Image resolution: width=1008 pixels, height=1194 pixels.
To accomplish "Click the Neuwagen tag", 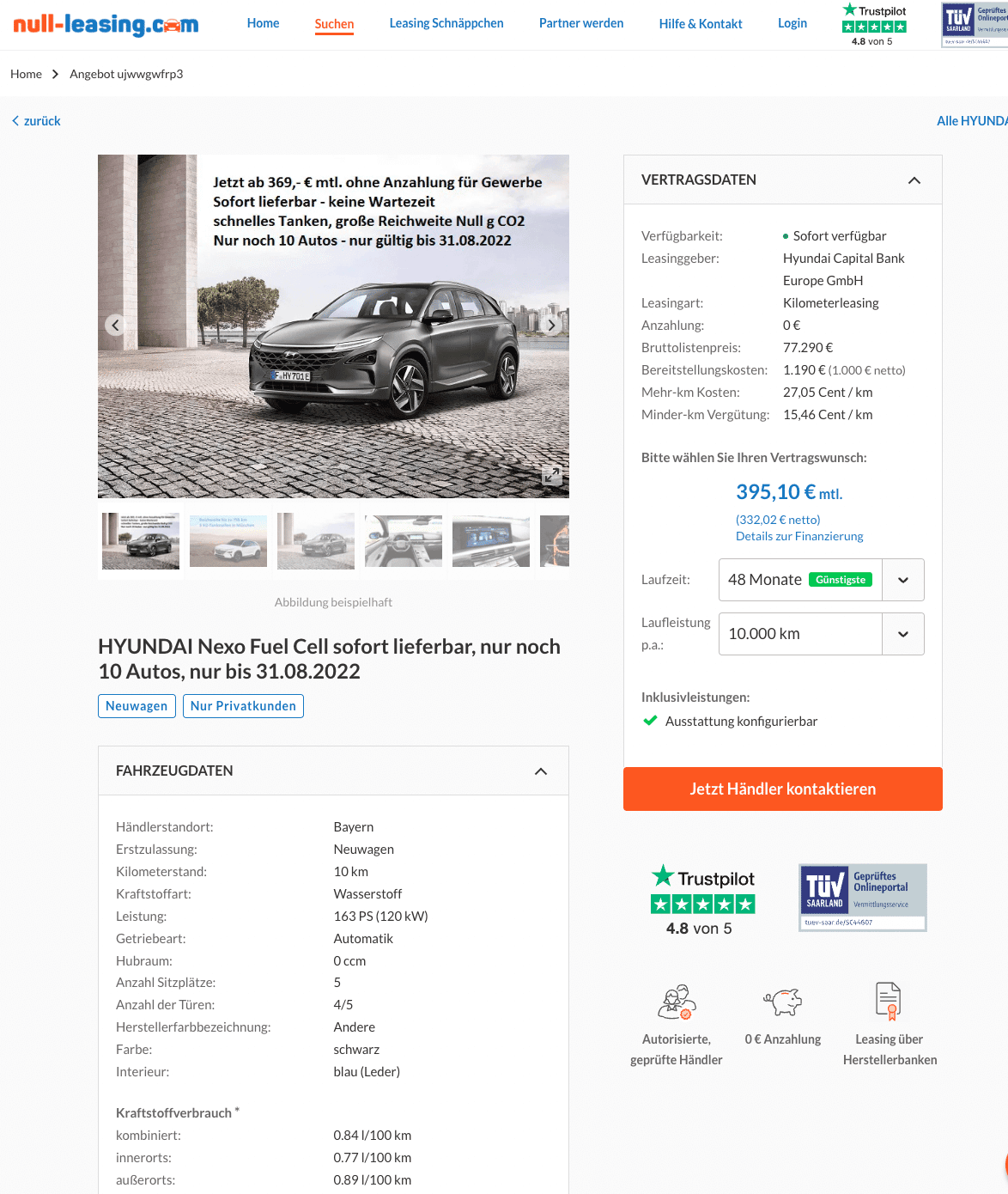I will 137,706.
